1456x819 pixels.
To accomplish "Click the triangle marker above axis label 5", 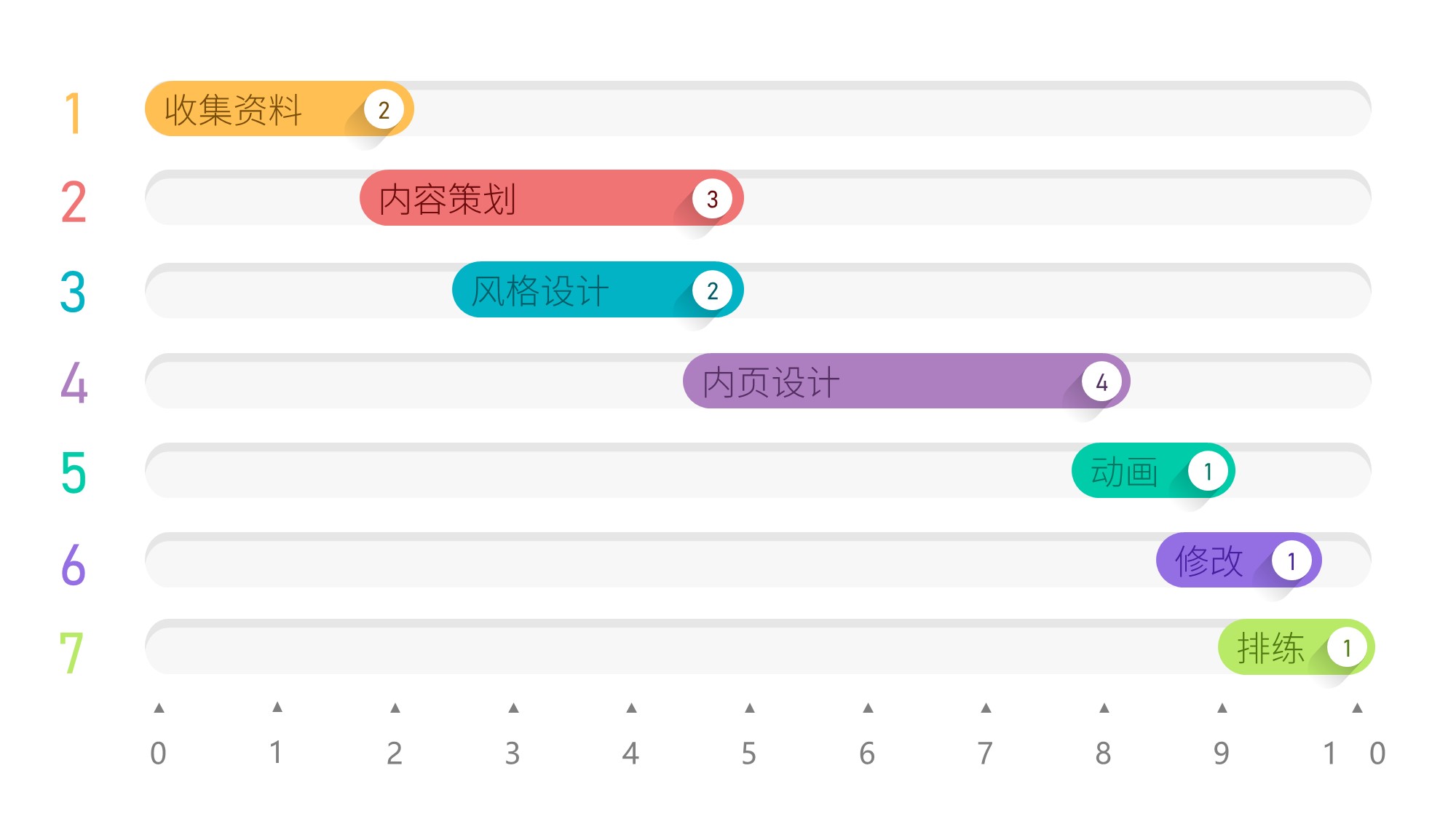I will coord(750,708).
